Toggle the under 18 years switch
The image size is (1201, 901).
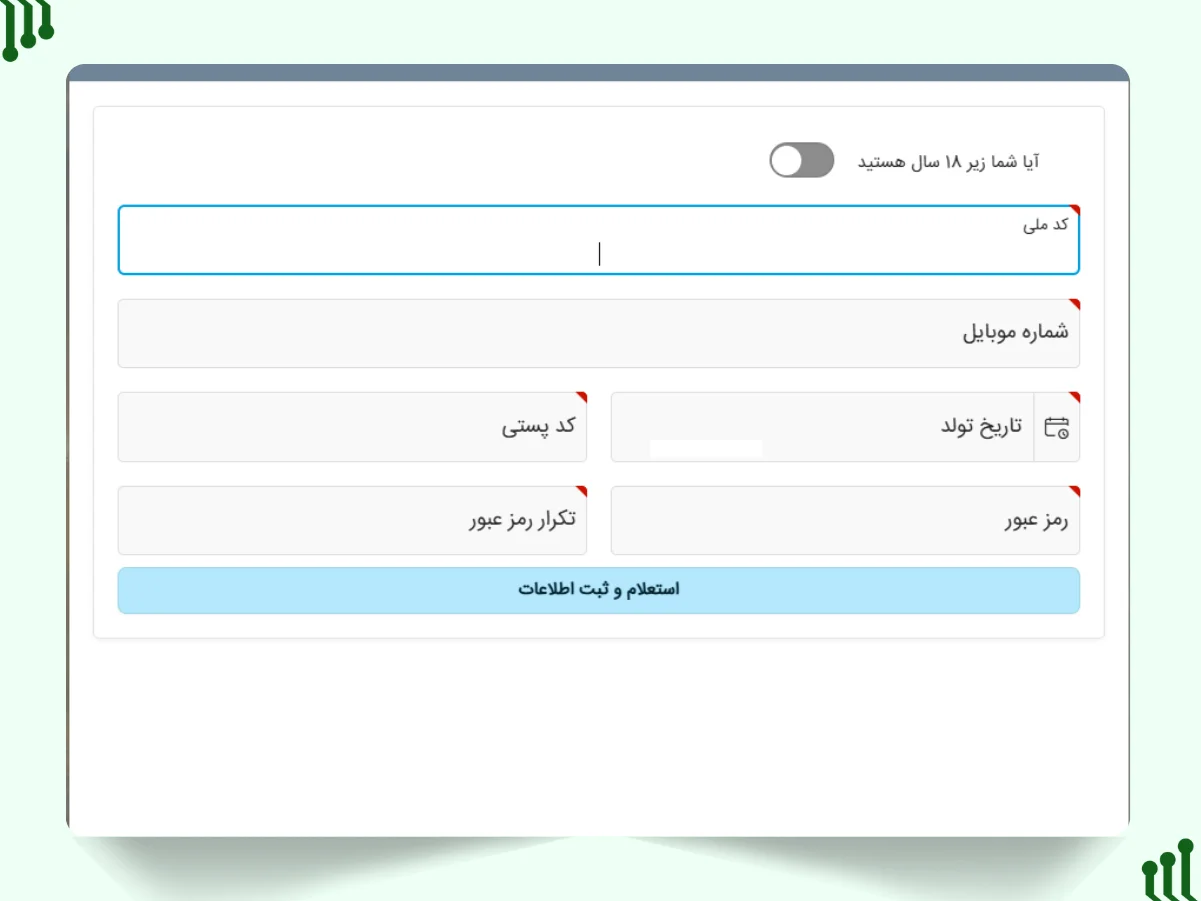point(801,160)
